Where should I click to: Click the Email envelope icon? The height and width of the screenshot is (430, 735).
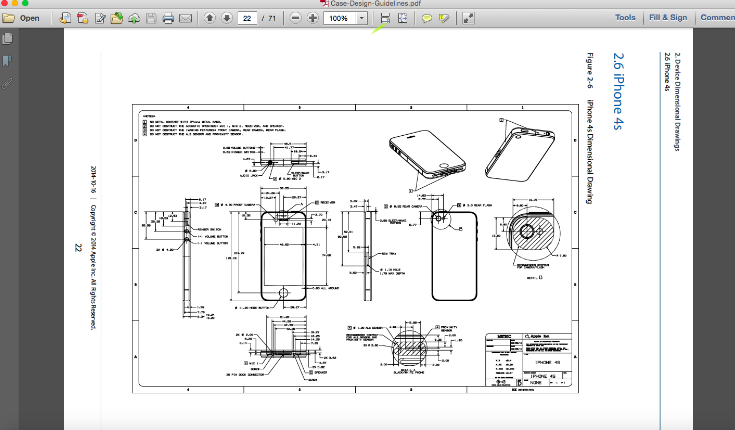[186, 18]
